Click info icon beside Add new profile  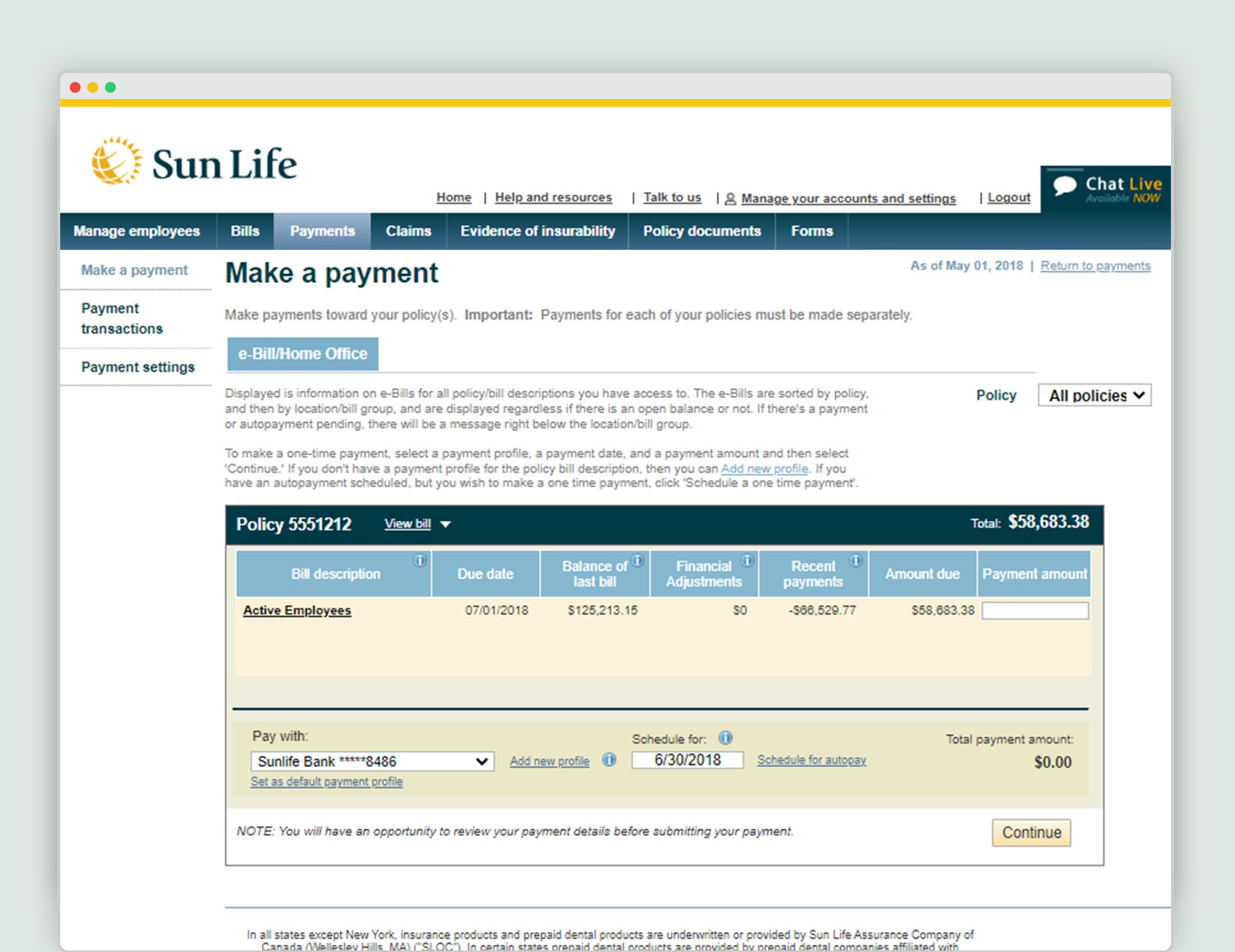click(609, 759)
